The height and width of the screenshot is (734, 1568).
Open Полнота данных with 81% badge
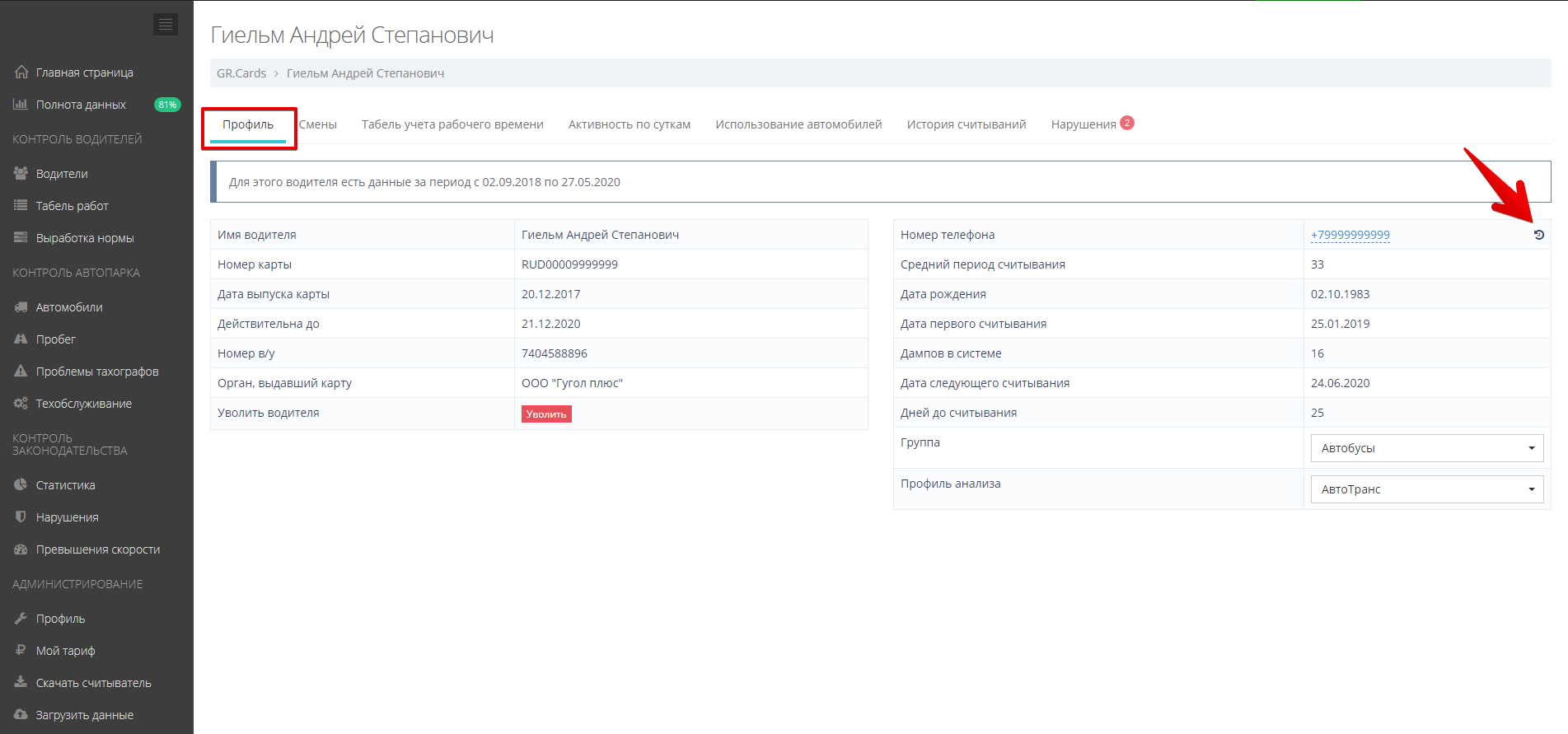pyautogui.click(x=81, y=105)
